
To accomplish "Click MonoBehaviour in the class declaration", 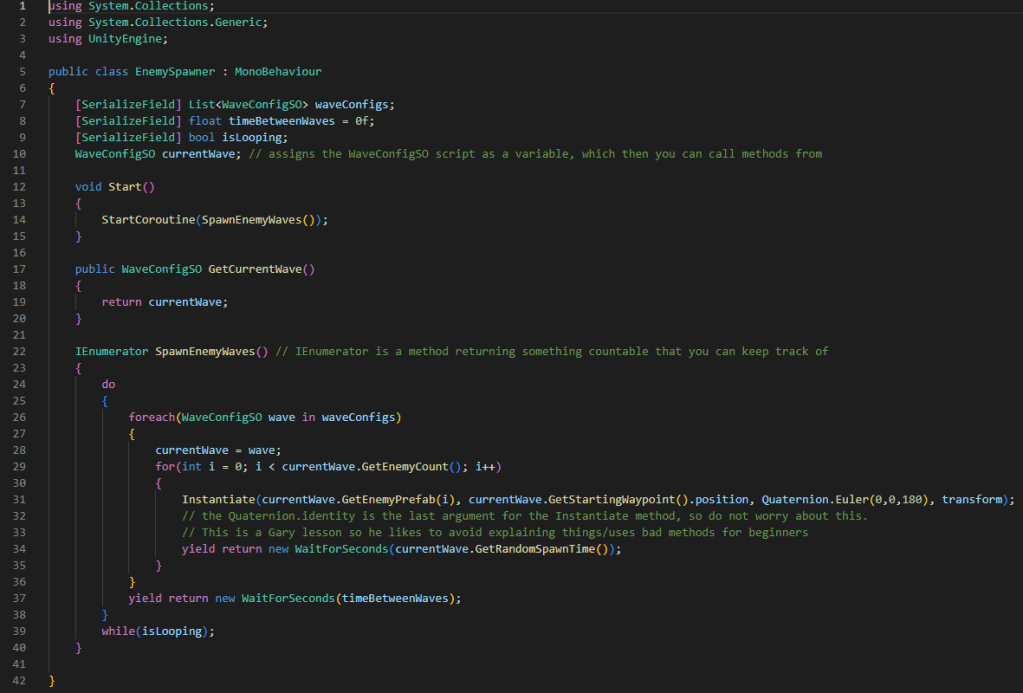I will pyautogui.click(x=278, y=72).
